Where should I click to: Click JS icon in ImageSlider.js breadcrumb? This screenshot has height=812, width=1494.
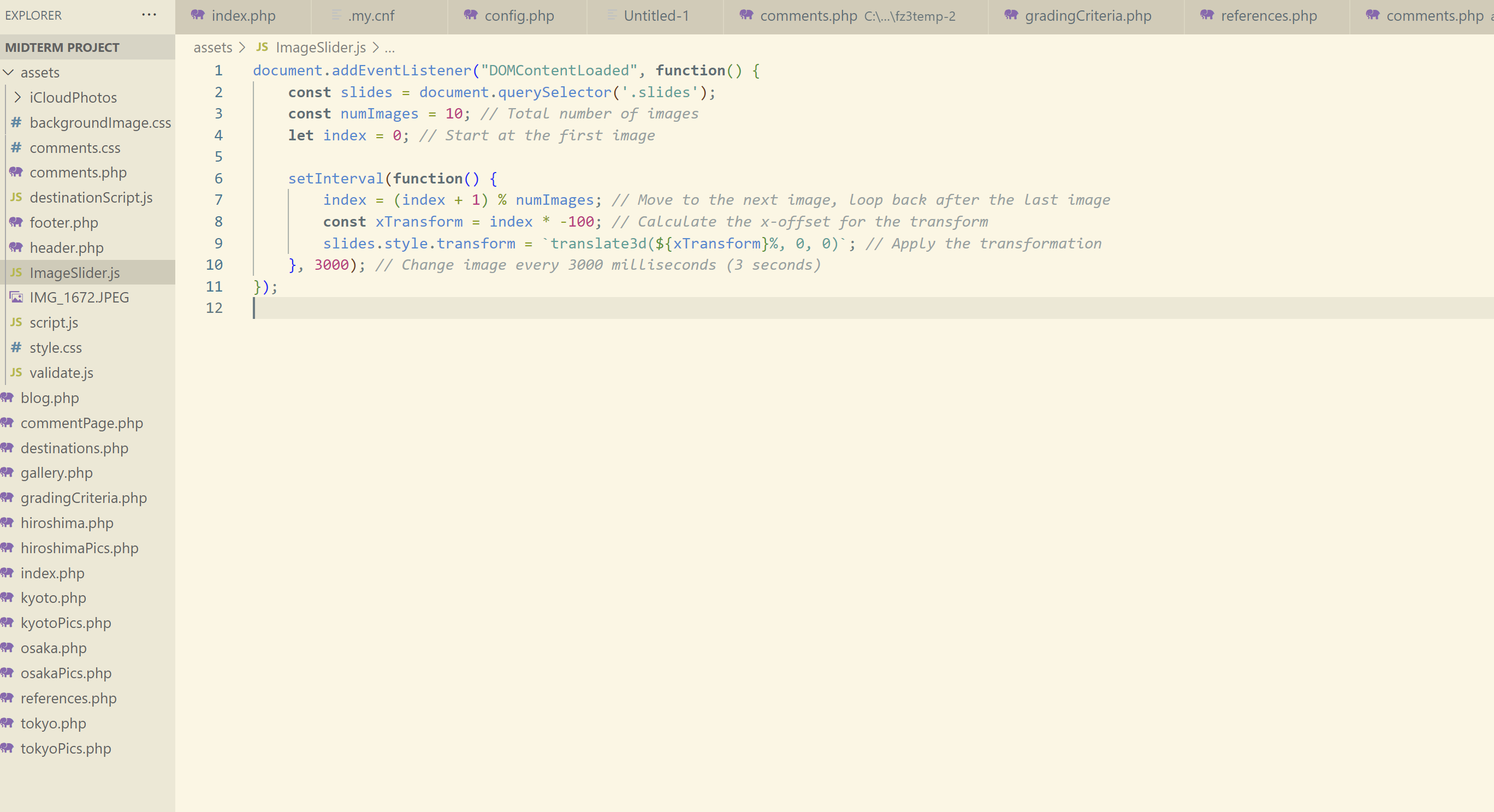[x=262, y=47]
